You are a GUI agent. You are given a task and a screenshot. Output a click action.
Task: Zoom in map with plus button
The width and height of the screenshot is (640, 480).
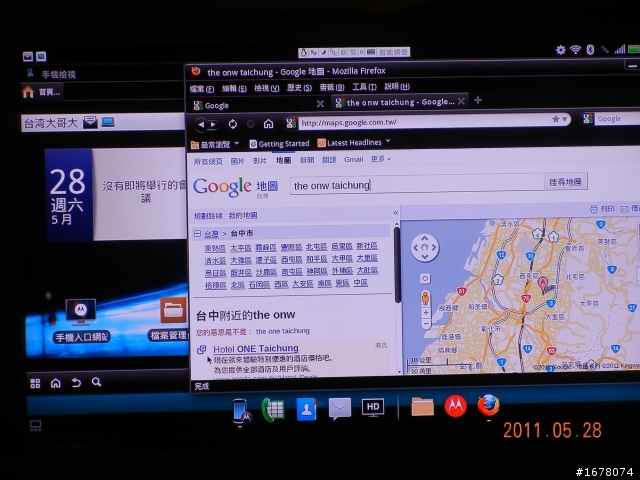pyautogui.click(x=426, y=313)
